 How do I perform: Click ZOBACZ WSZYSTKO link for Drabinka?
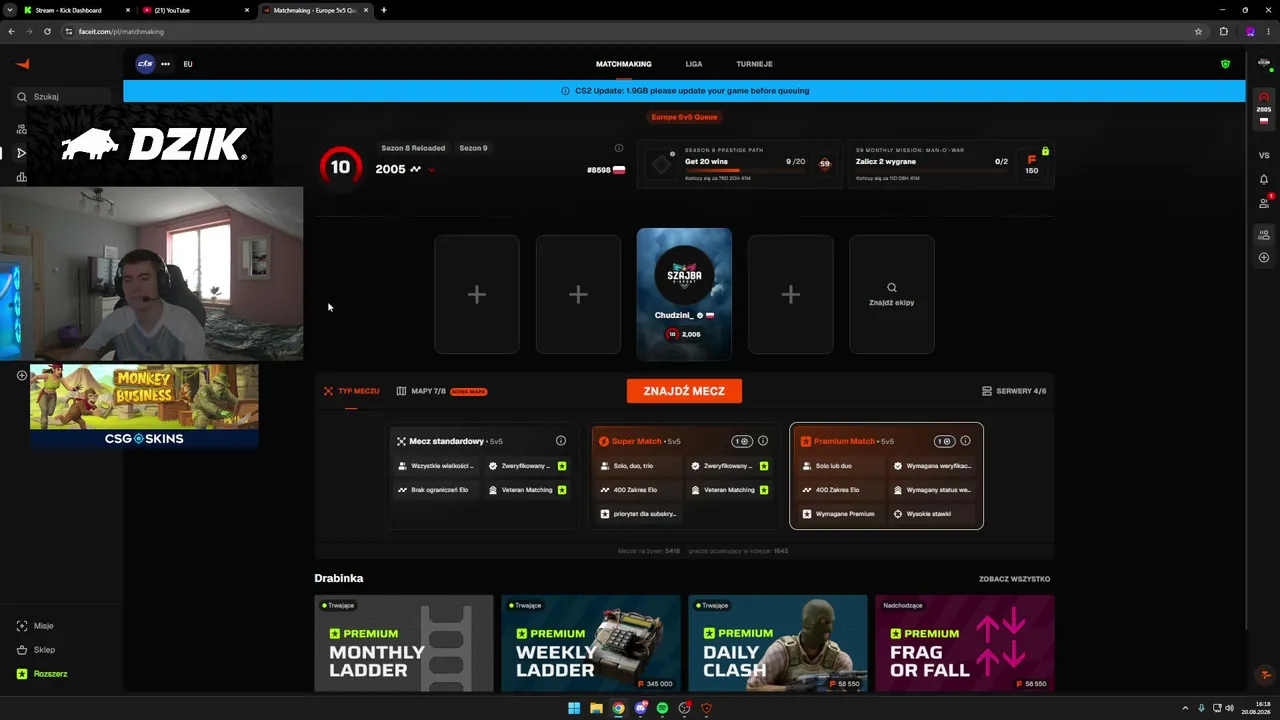pos(1014,579)
